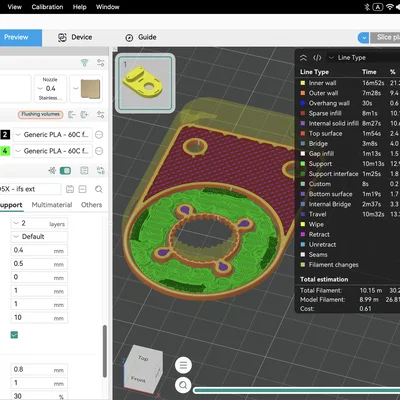Open the nozzle 0.4 dropdown
This screenshot has width=400, height=400.
(50, 88)
